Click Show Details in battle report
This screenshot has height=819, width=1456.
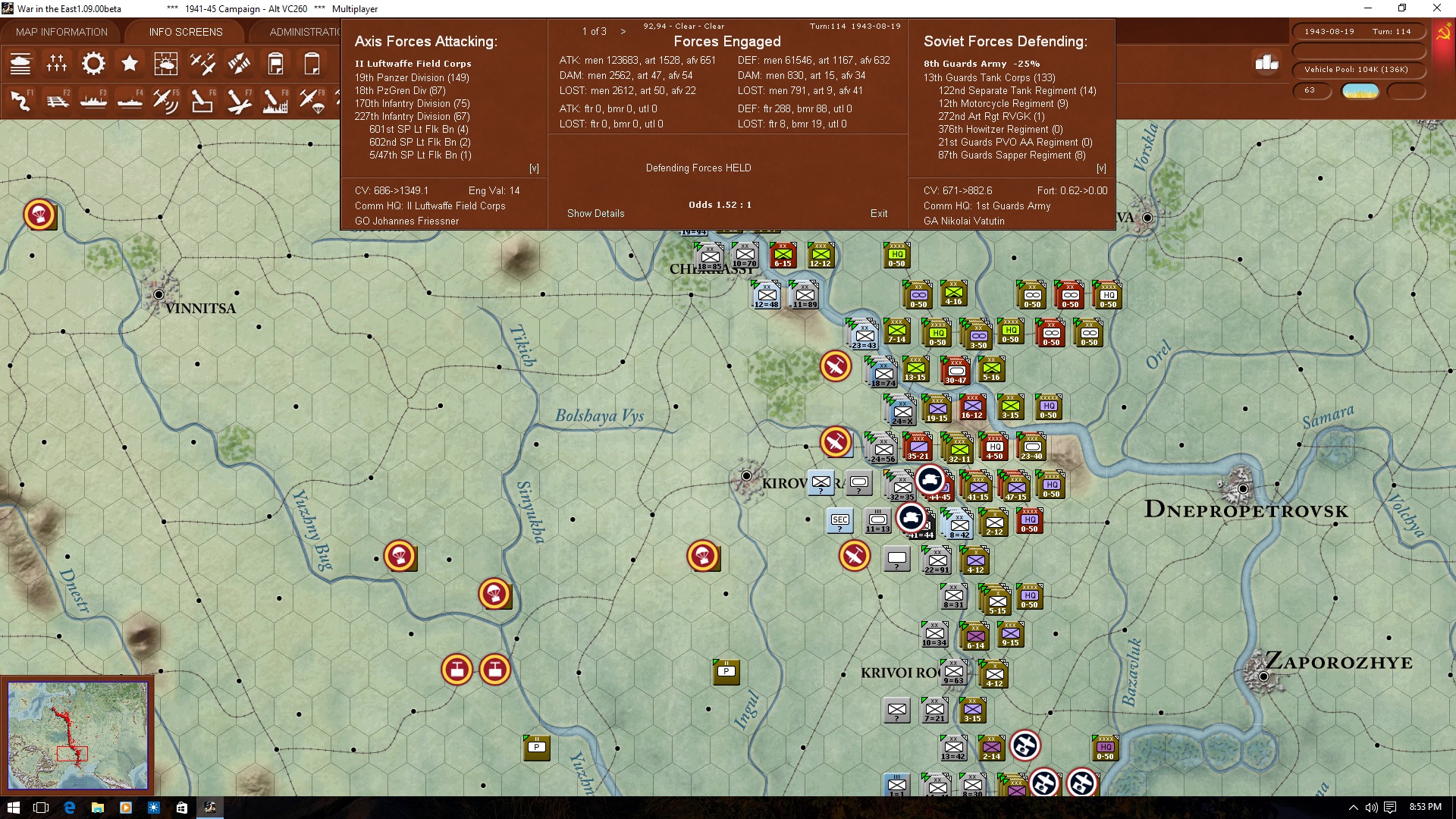coord(595,213)
